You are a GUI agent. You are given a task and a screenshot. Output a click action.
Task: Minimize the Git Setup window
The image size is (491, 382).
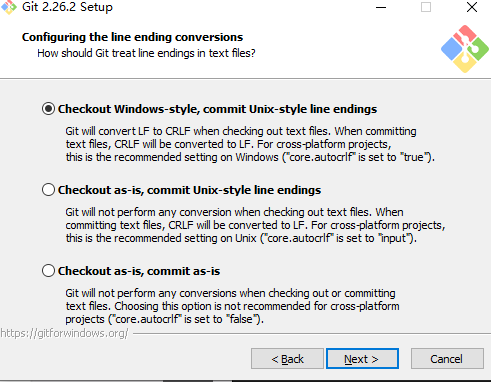(381, 7)
